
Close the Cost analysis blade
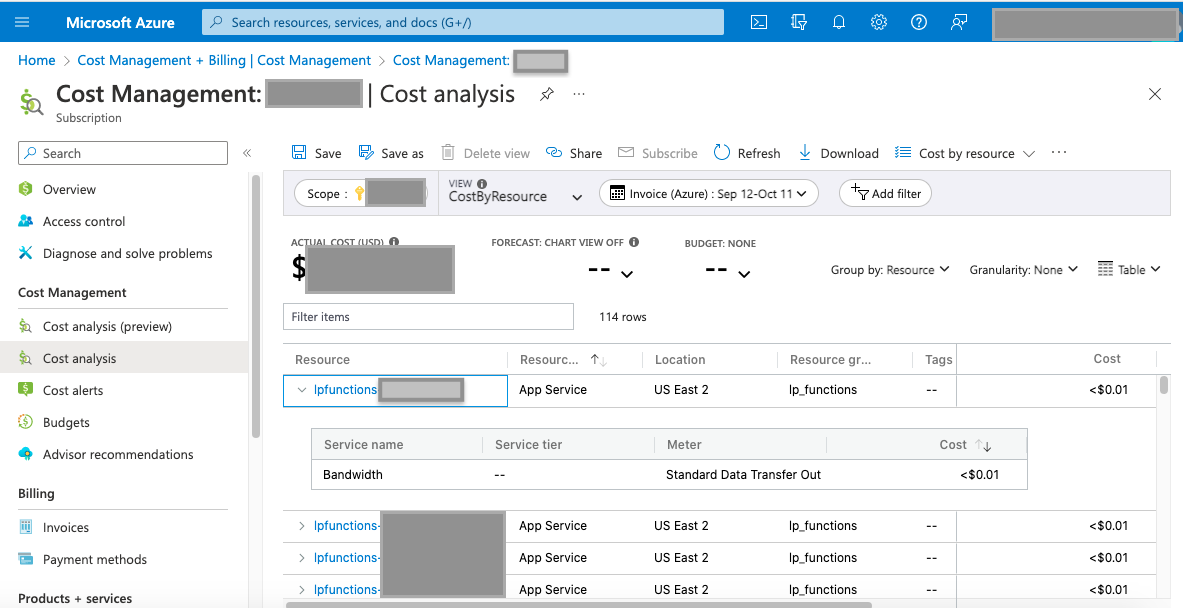click(x=1154, y=94)
